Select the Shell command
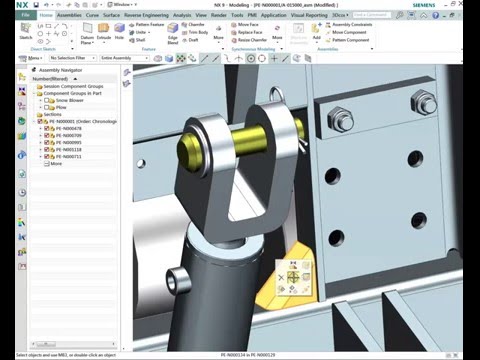Image resolution: width=480 pixels, height=360 pixels. click(137, 40)
